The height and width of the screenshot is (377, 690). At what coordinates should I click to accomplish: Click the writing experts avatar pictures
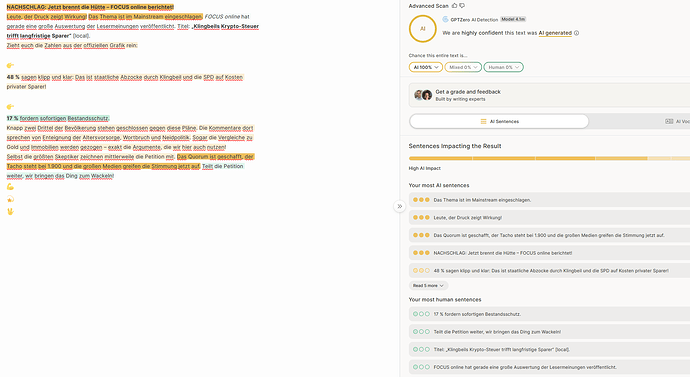423,95
